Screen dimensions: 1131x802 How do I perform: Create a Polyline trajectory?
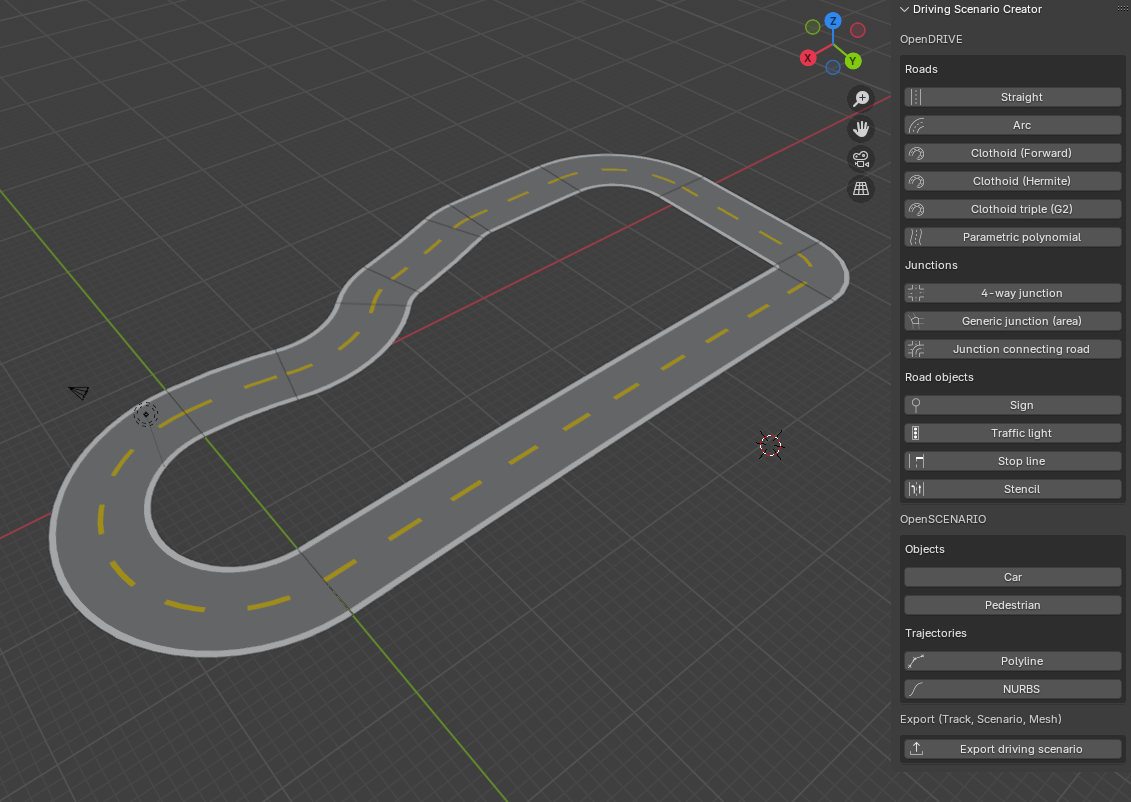point(1013,661)
